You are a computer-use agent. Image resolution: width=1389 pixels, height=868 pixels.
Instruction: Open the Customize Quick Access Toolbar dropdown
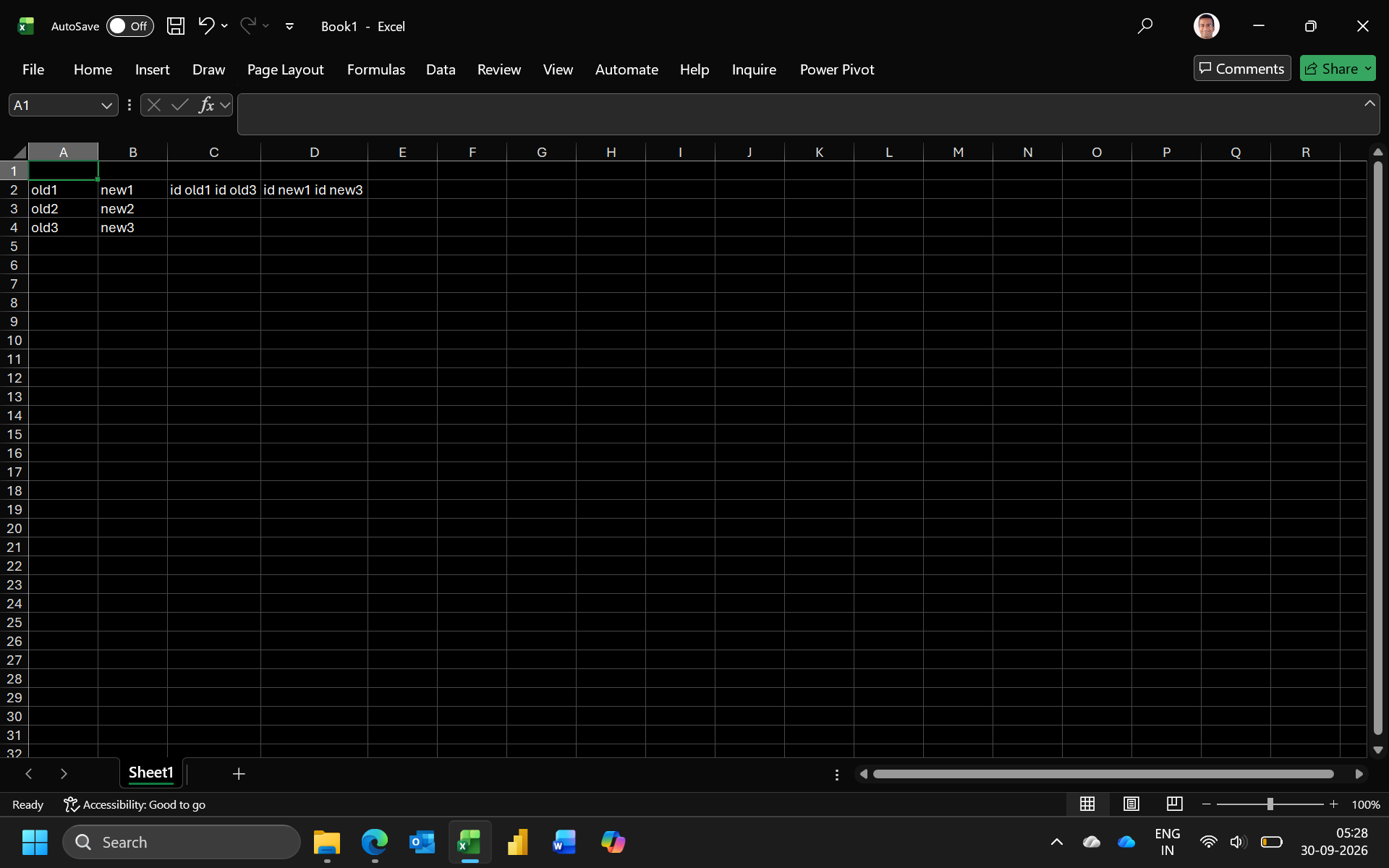click(x=289, y=26)
